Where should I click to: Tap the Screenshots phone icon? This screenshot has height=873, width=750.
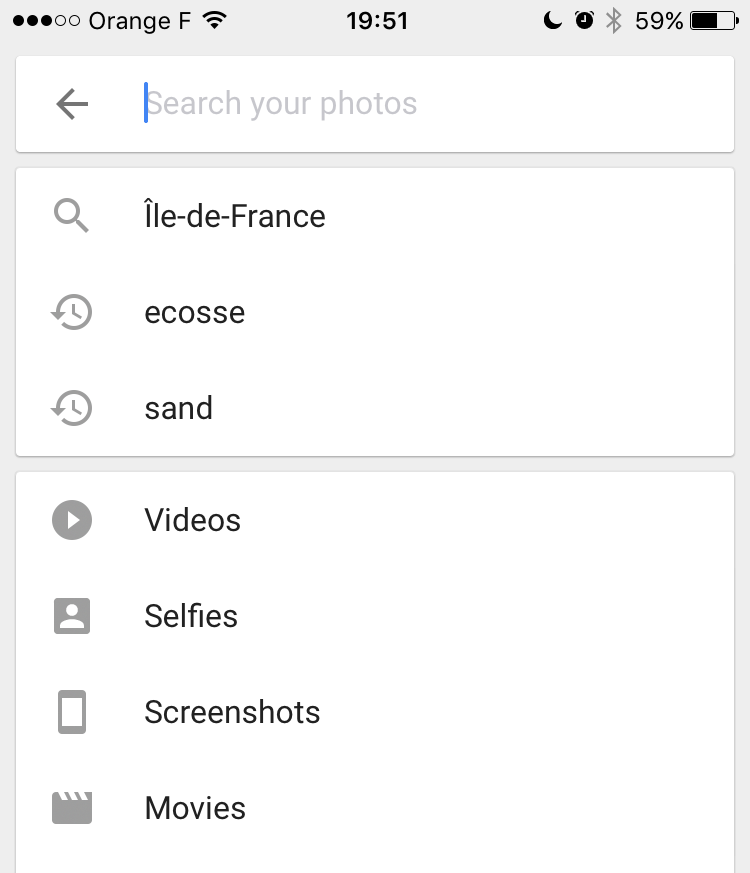[x=71, y=712]
